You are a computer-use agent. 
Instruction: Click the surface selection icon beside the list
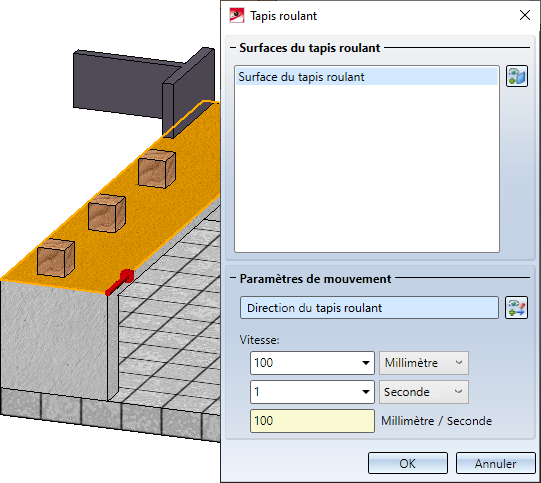pyautogui.click(x=517, y=76)
